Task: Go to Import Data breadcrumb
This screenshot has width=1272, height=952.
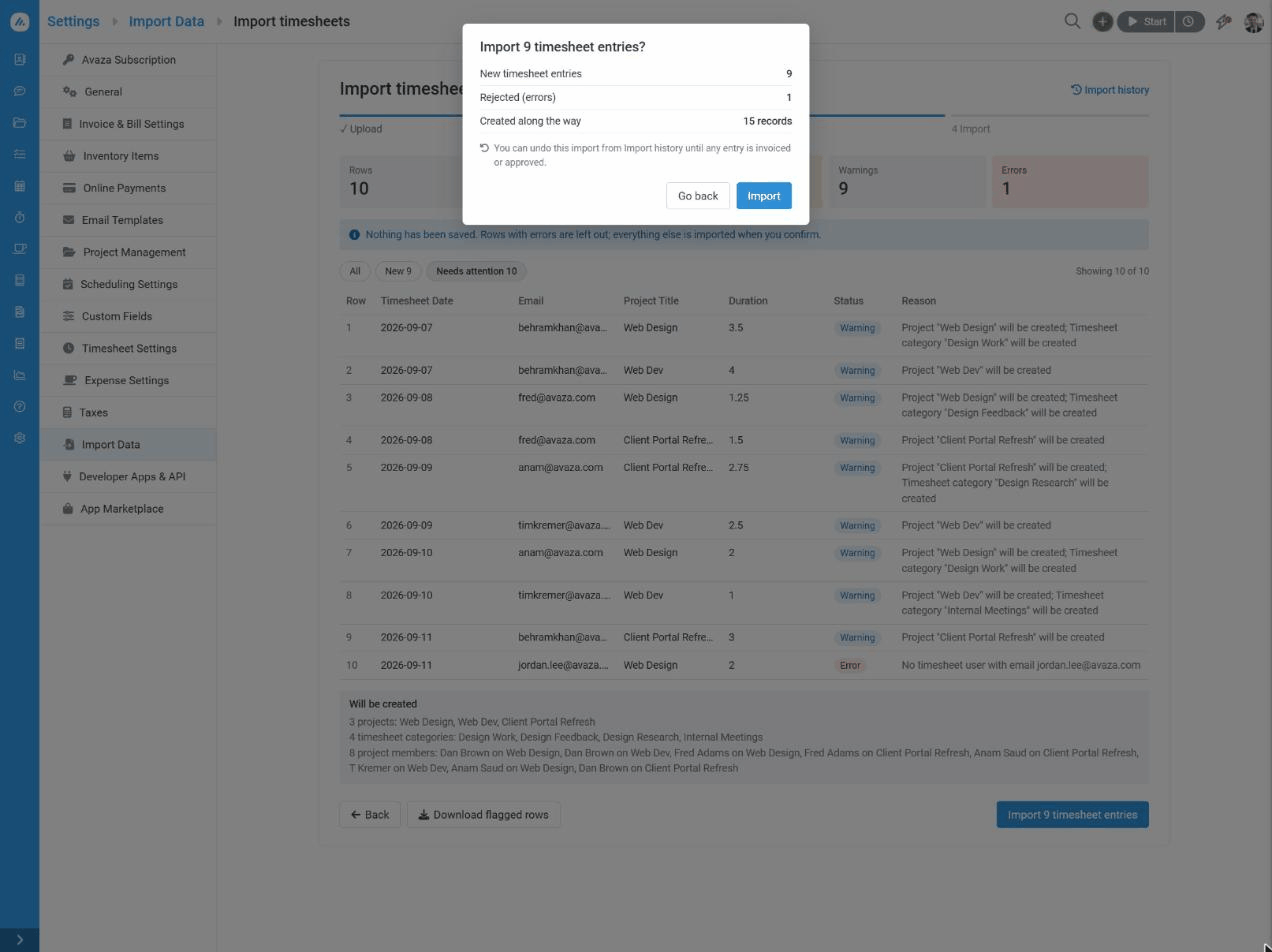Action: 166,21
